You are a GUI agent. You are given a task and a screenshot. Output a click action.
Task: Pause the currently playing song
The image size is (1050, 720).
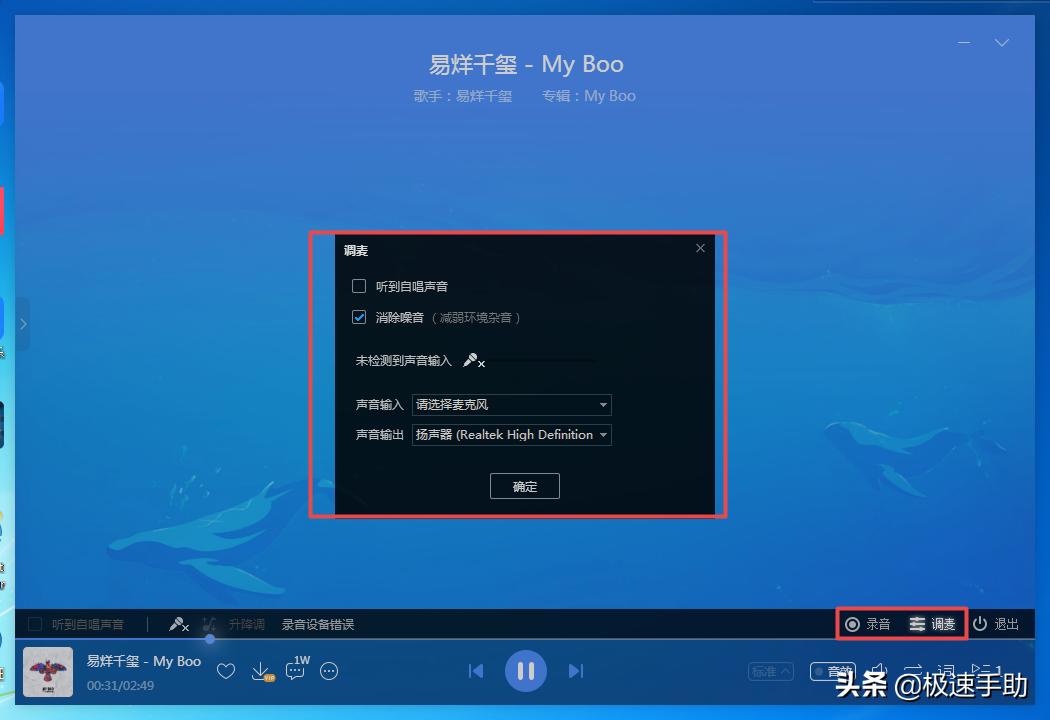click(x=526, y=671)
